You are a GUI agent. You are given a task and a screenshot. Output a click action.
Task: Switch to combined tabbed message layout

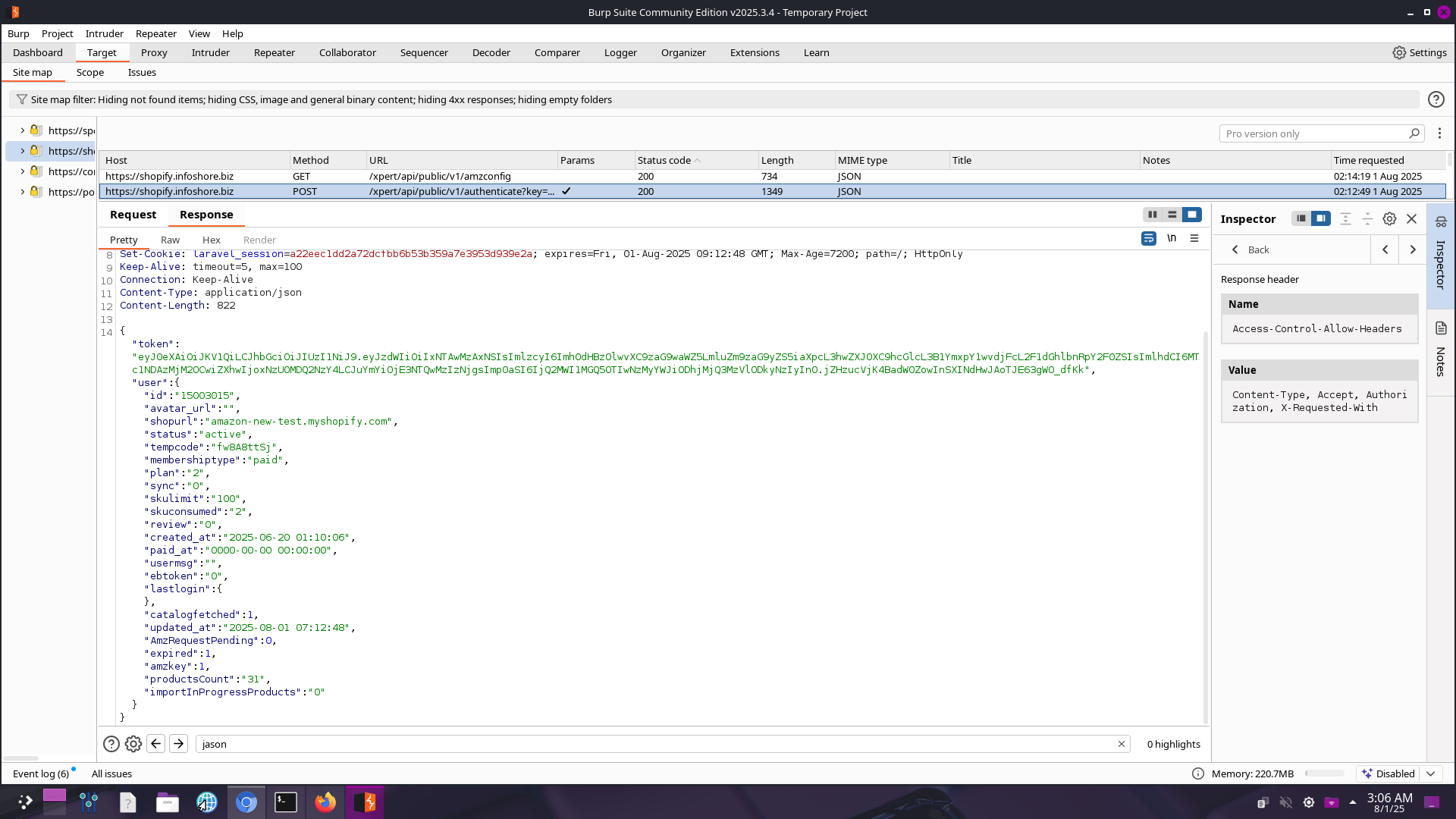(x=1192, y=215)
